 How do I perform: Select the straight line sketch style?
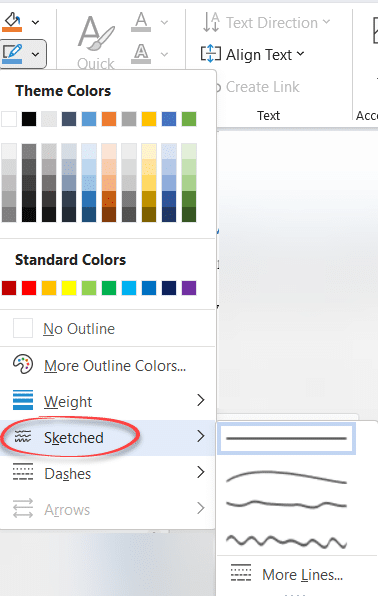point(286,438)
